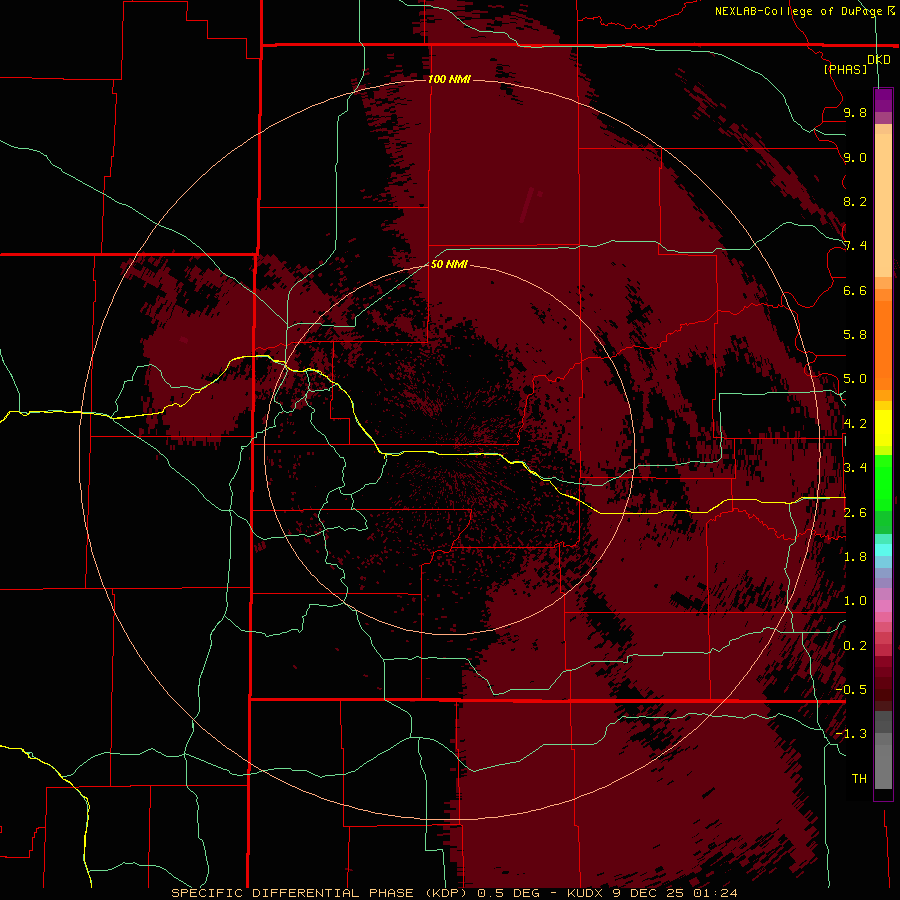Screen dimensions: 900x900
Task: Click the TH threshold label
Action: point(859,779)
